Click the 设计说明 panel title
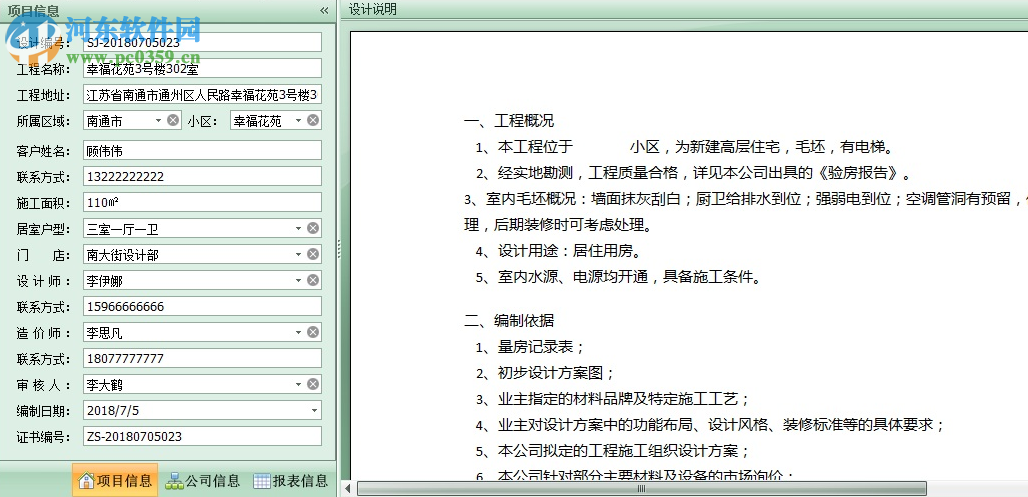The height and width of the screenshot is (497, 1028). (372, 10)
